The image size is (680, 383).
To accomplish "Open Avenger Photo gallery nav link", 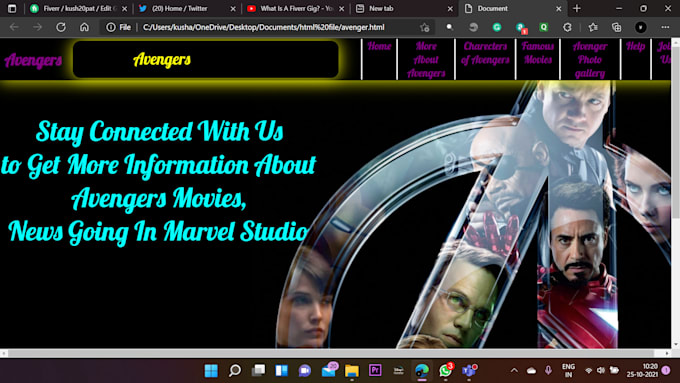I will coord(590,59).
